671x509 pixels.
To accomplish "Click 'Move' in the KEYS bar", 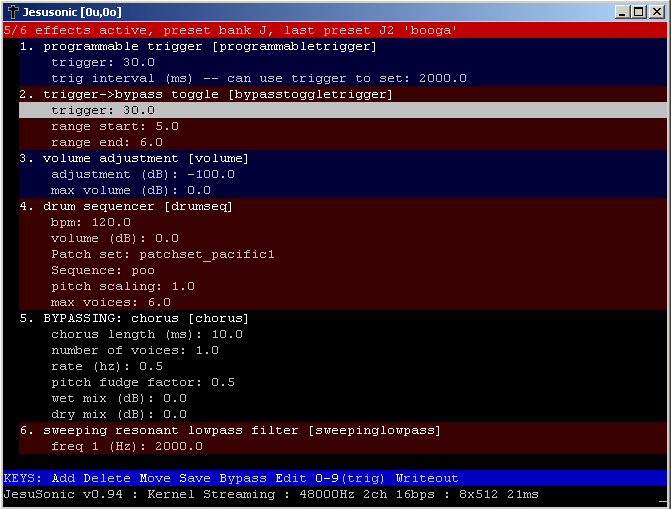I will coord(155,478).
